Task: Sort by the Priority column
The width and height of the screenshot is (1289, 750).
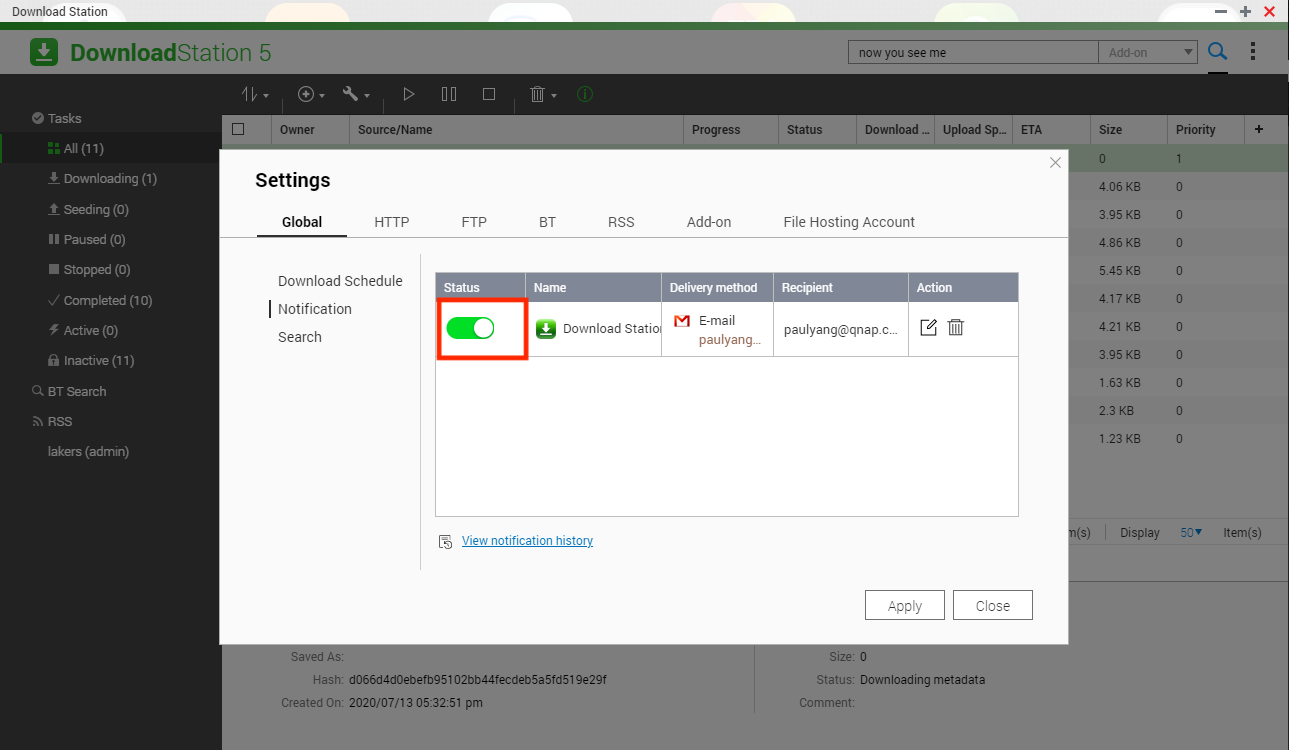Action: pos(1206,129)
